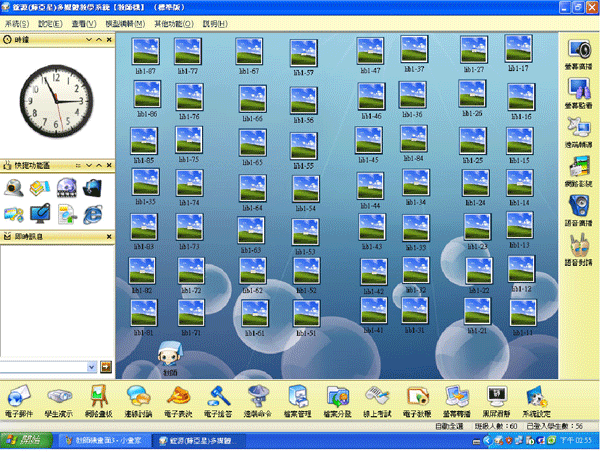Click the instant message input field
600x458 pixels.
(44, 367)
